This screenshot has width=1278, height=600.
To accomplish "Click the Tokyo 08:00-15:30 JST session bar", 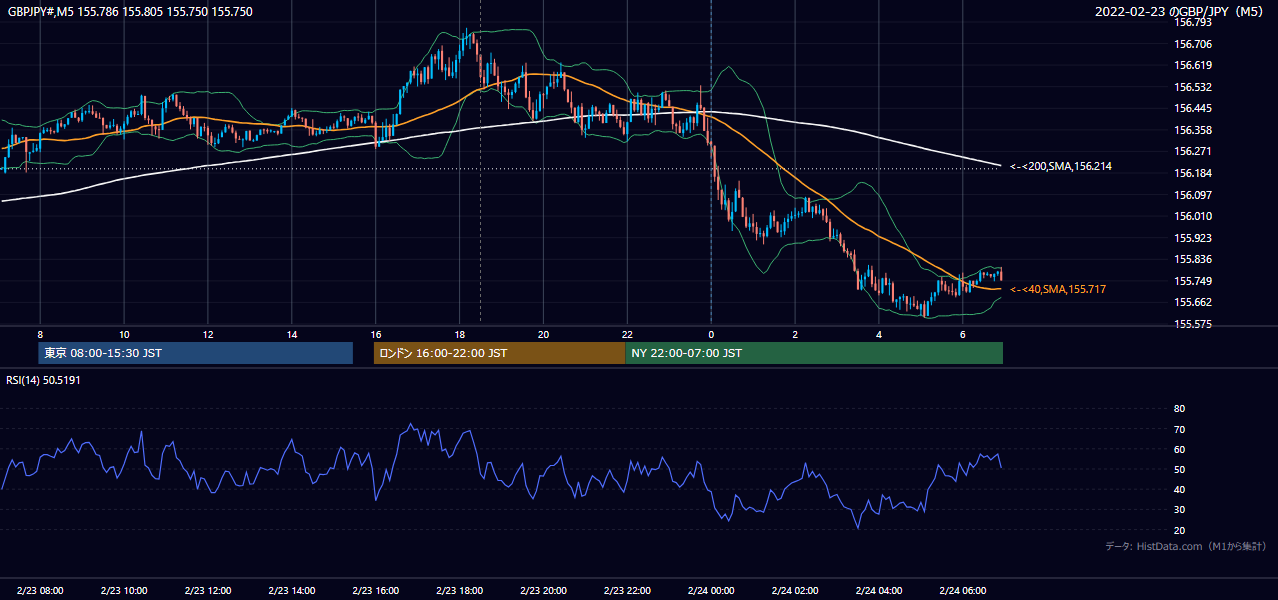I will [196, 353].
